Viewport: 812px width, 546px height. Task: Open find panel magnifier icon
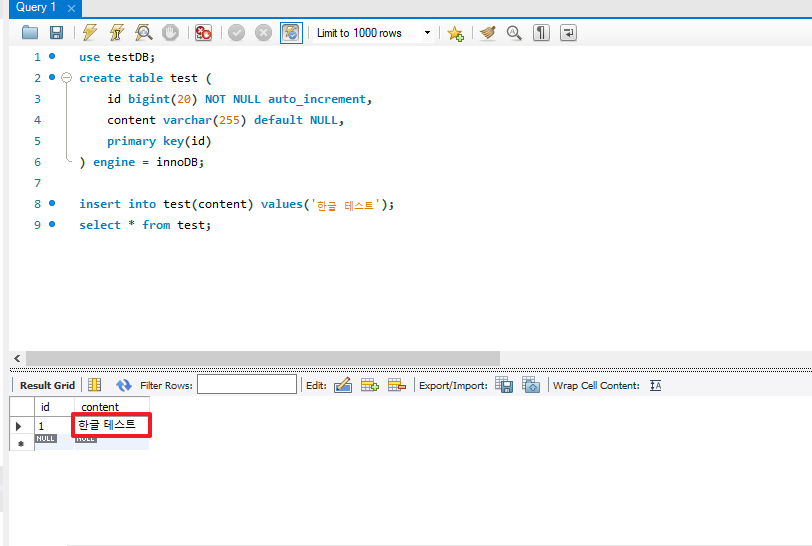514,33
